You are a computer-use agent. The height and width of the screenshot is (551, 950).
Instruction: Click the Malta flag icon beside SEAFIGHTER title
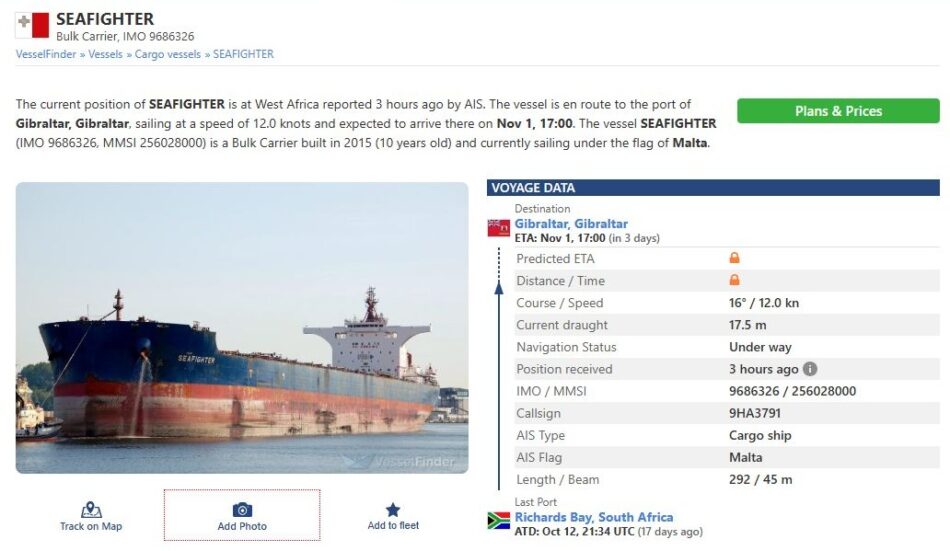(32, 25)
